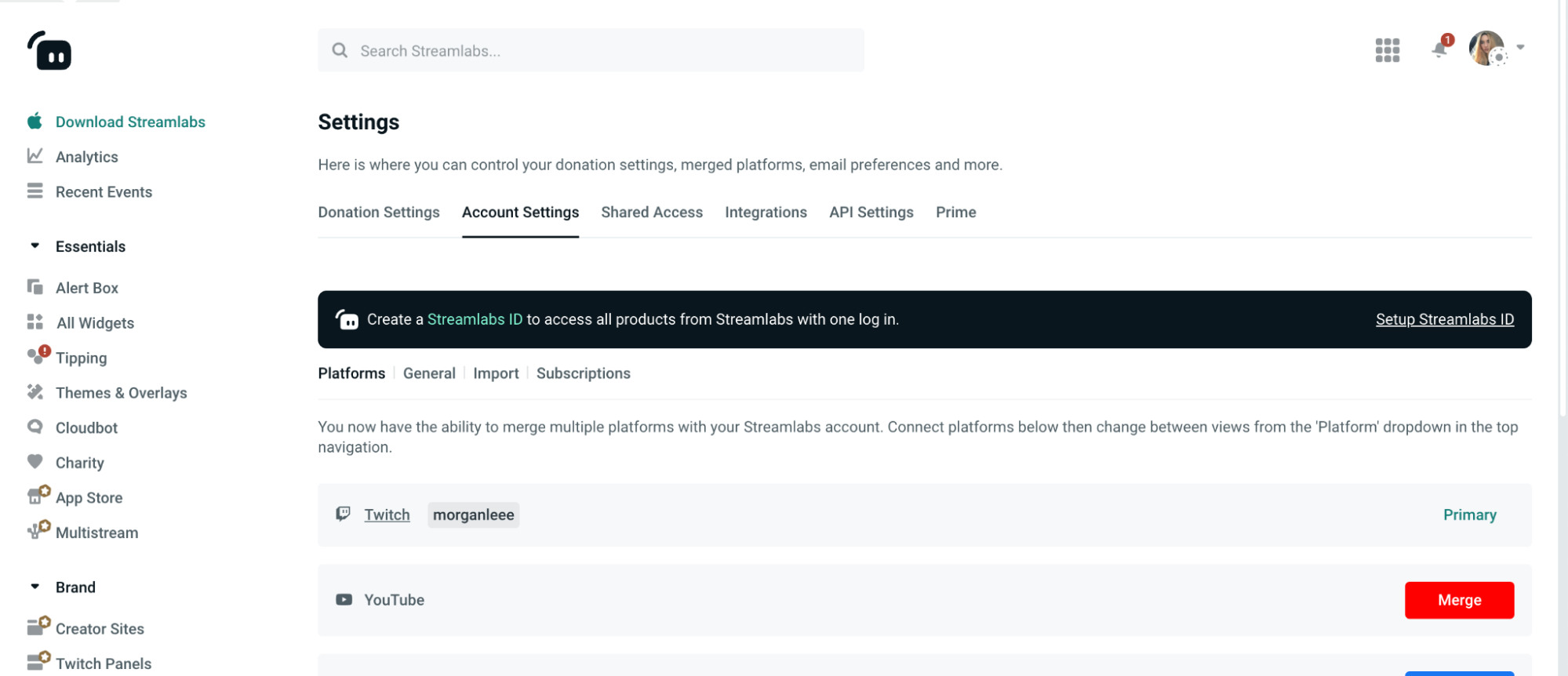Click the Multistream icon
1568x676 pixels.
coord(38,530)
